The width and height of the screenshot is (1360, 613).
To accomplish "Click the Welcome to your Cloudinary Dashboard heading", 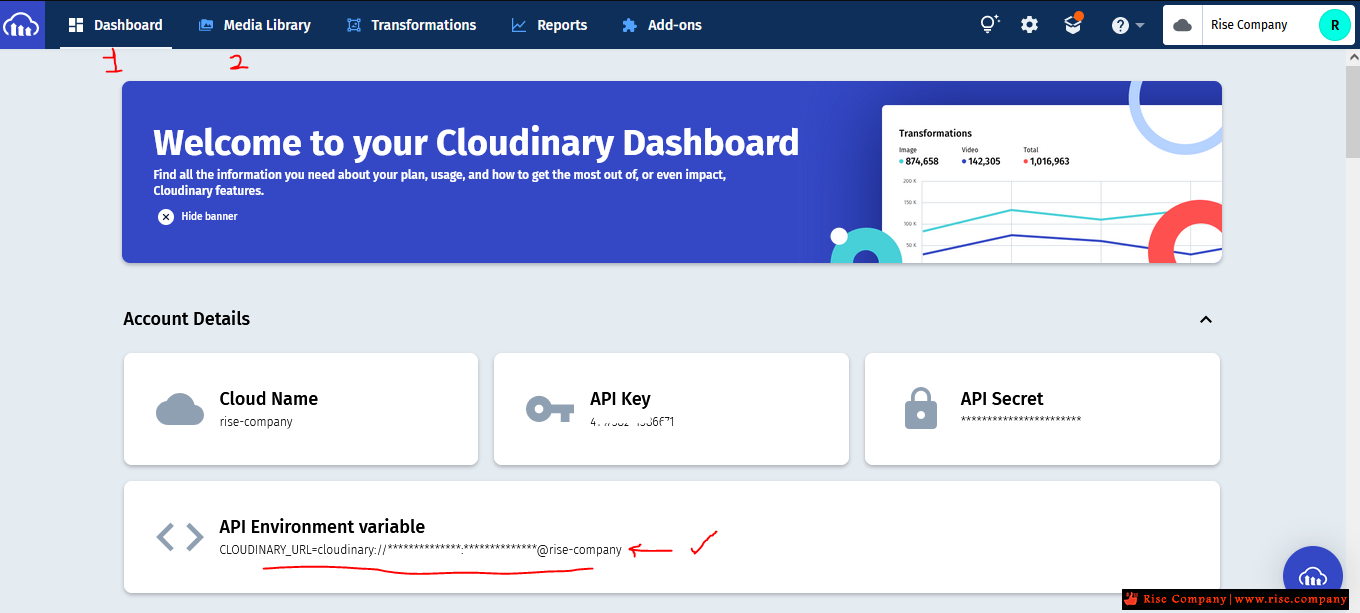I will pyautogui.click(x=476, y=143).
